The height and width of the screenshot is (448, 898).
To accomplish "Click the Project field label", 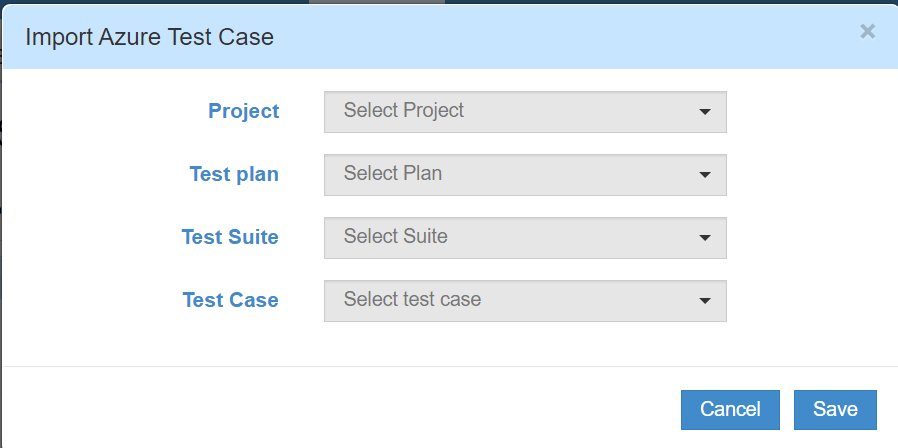I will [x=244, y=112].
